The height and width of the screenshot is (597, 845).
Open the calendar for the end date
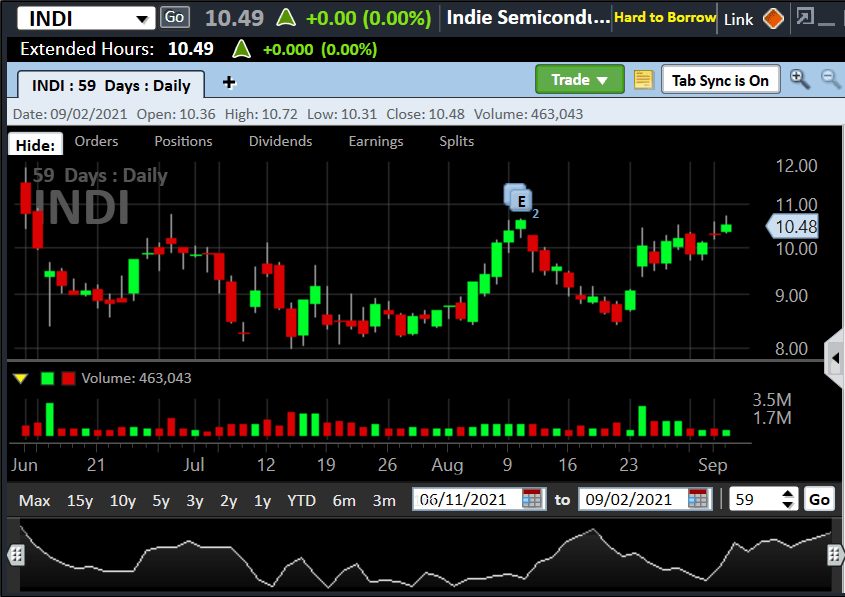[697, 498]
